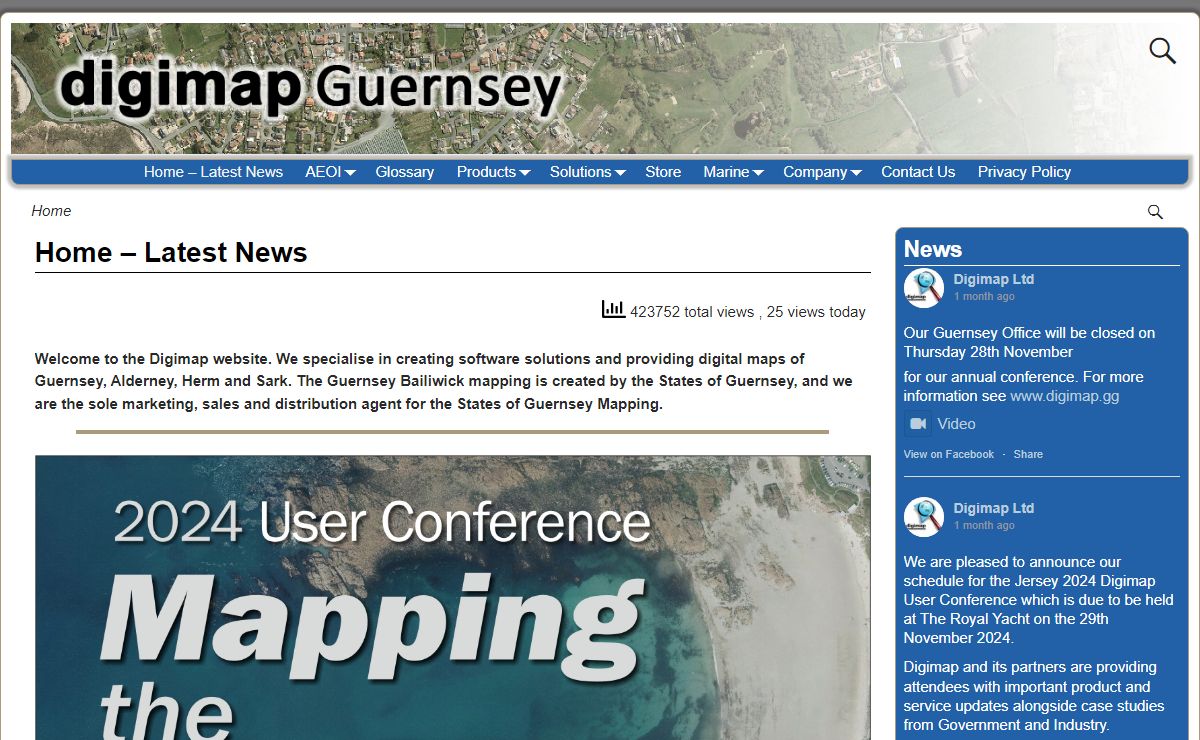The image size is (1200, 740).
Task: Open the Contact Us page
Action: (x=918, y=172)
